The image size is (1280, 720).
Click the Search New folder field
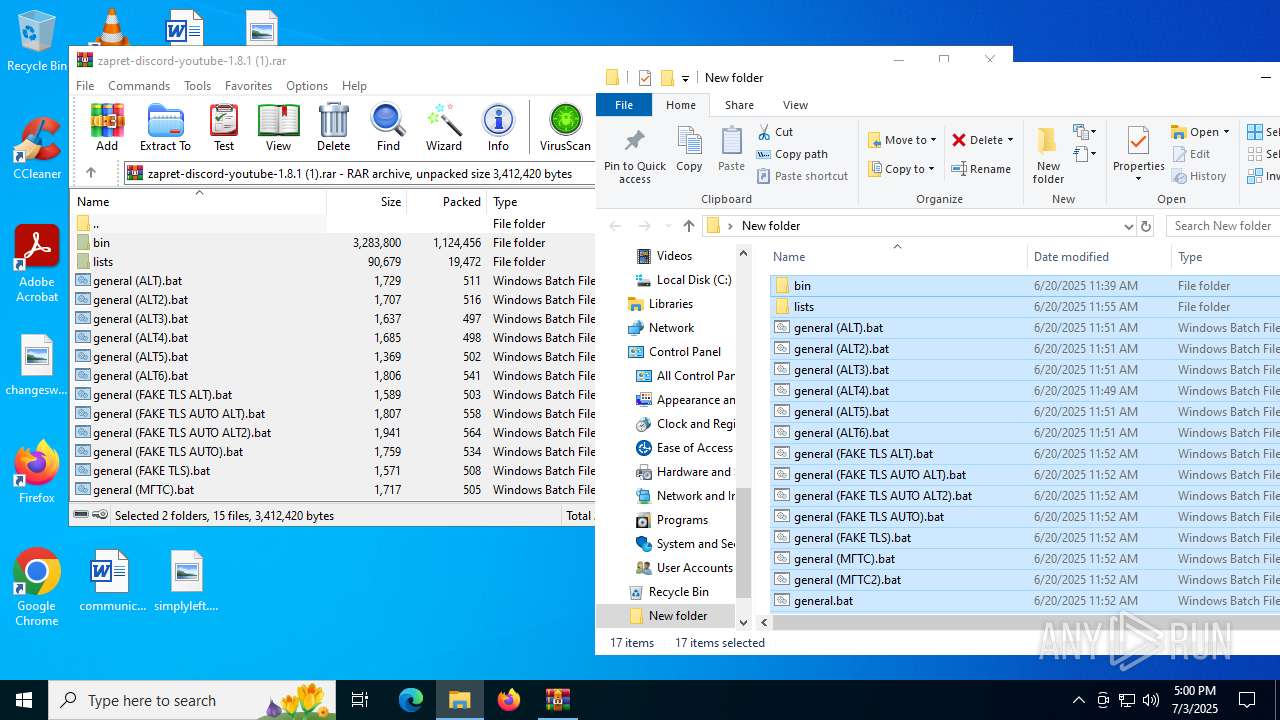coord(1222,226)
